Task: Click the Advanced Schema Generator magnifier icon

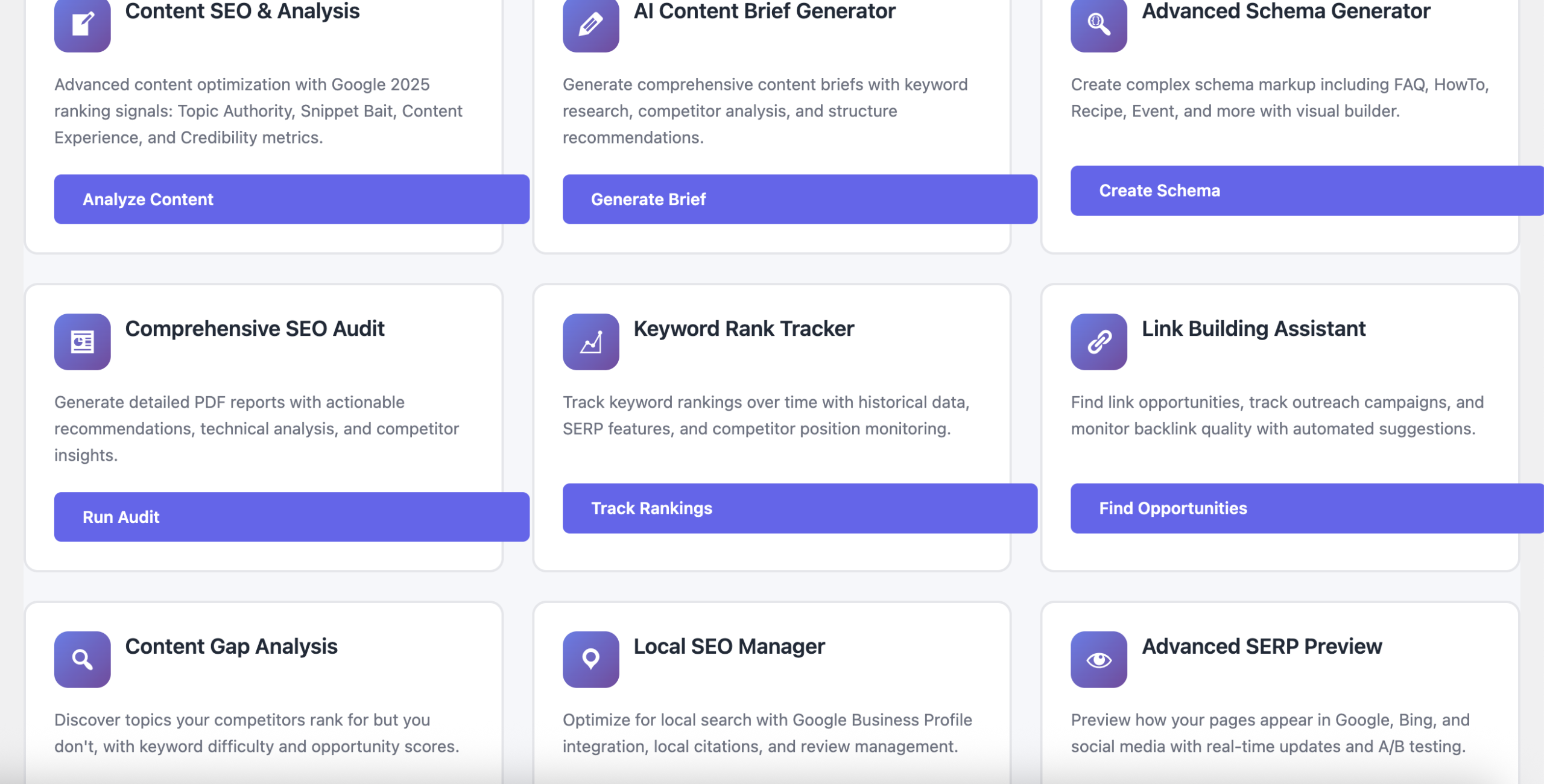Action: point(1098,24)
